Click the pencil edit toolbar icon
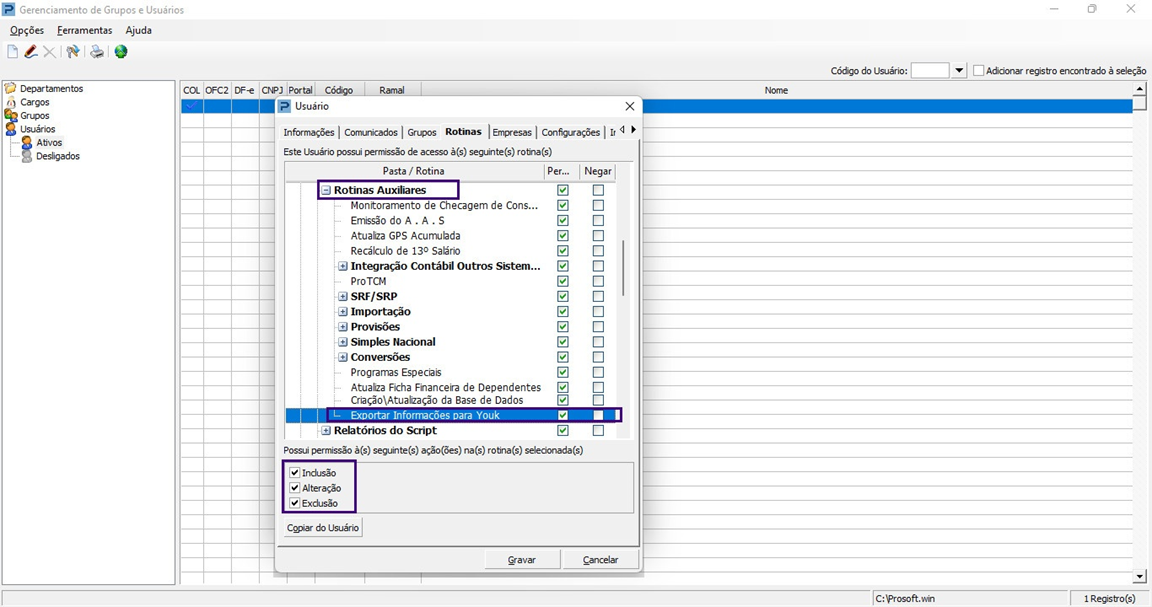The height and width of the screenshot is (607, 1152). click(31, 52)
